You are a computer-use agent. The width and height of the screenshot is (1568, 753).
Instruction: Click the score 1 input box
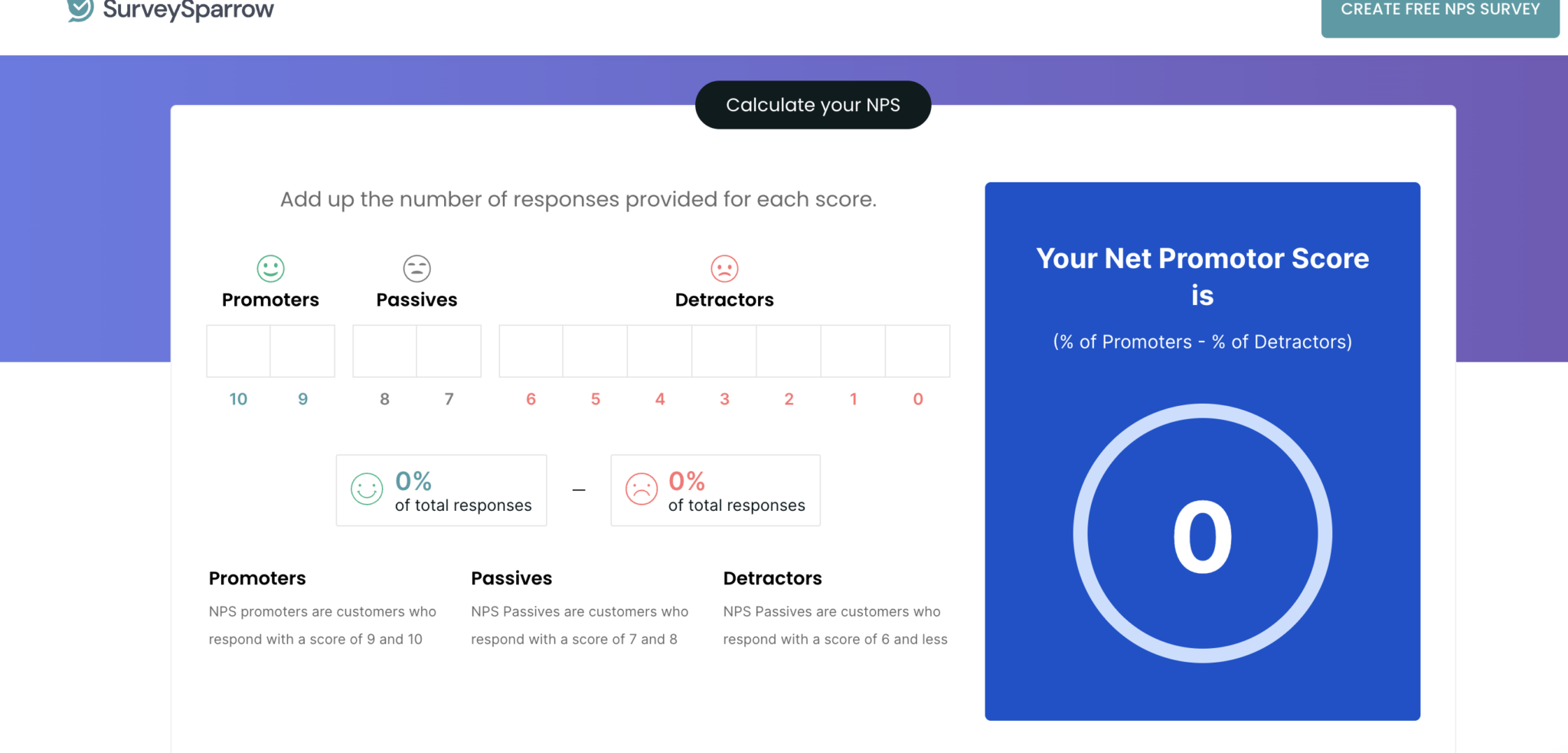(x=853, y=351)
